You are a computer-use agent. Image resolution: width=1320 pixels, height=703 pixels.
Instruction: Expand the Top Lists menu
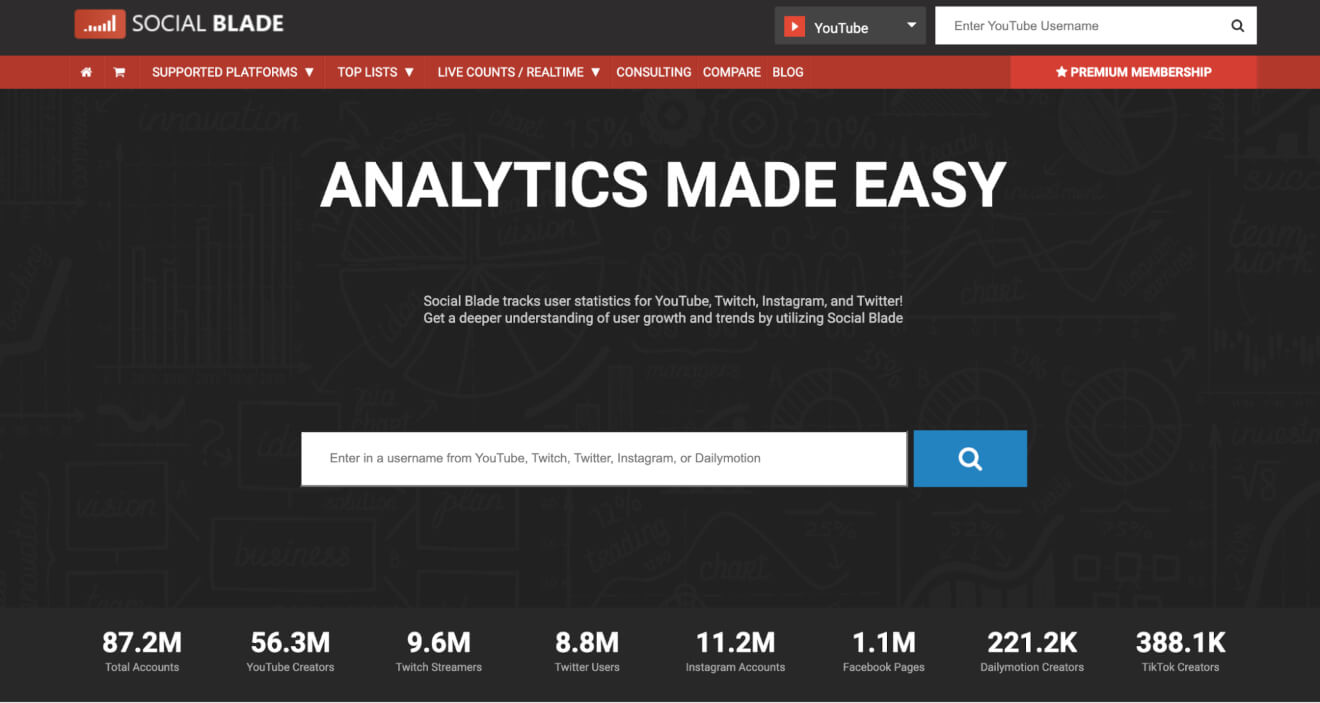[x=375, y=72]
